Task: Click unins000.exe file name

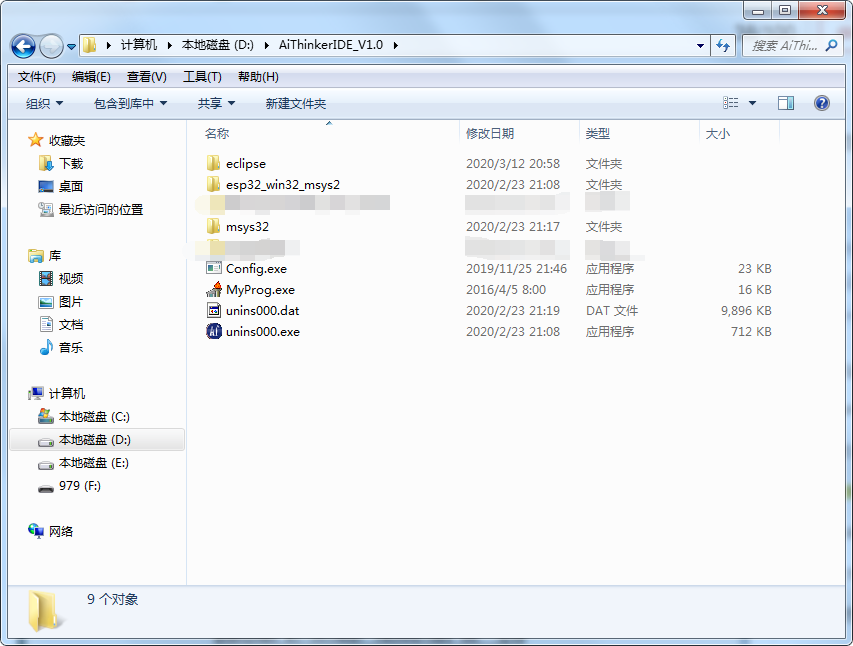Action: click(263, 331)
